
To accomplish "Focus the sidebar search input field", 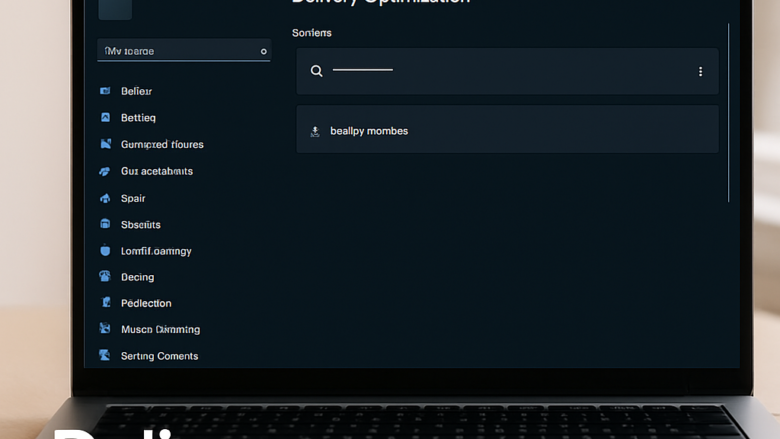I will pos(184,51).
